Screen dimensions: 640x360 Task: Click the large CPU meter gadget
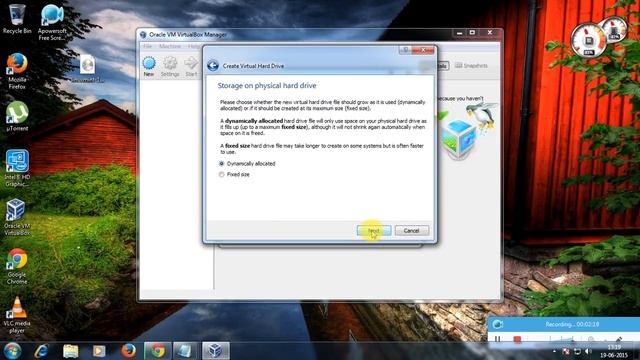click(x=589, y=40)
